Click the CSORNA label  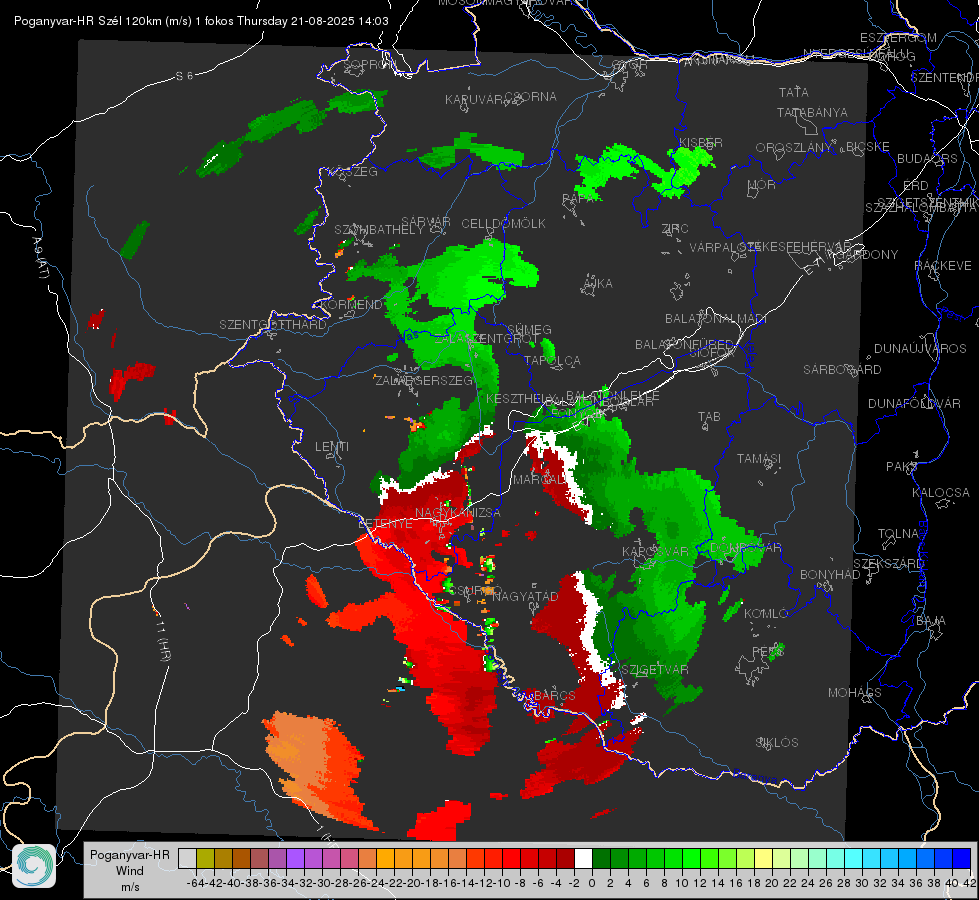(531, 97)
